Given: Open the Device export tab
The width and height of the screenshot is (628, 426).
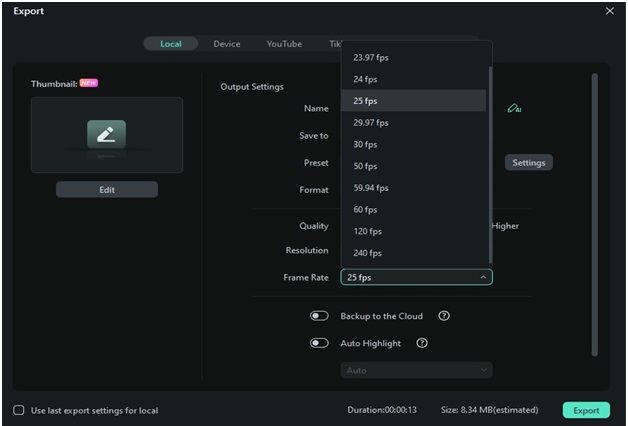Looking at the screenshot, I should [x=227, y=44].
